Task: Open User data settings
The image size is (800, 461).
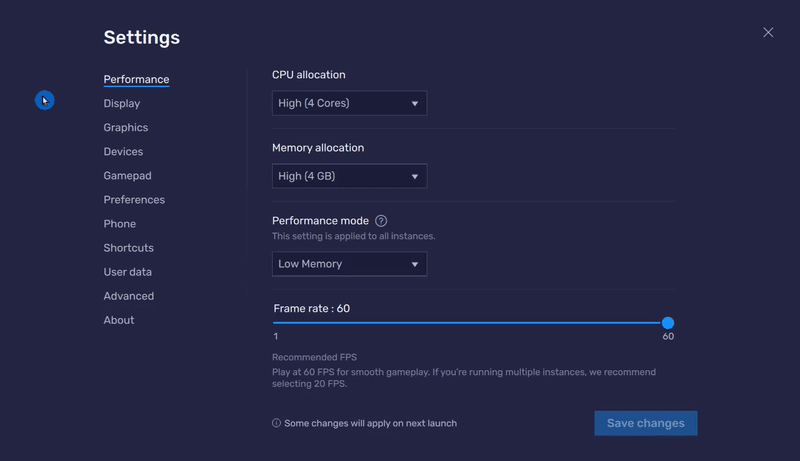Action: (x=128, y=272)
